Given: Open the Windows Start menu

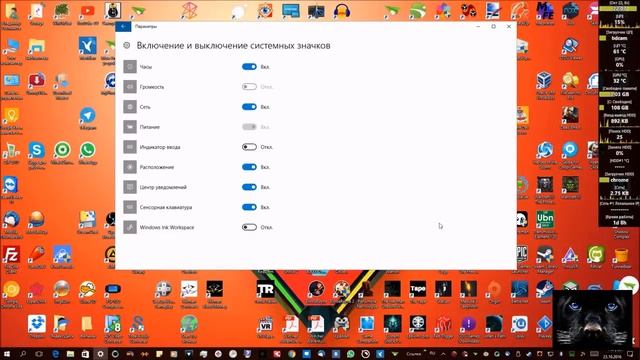Looking at the screenshot, I should (7, 354).
